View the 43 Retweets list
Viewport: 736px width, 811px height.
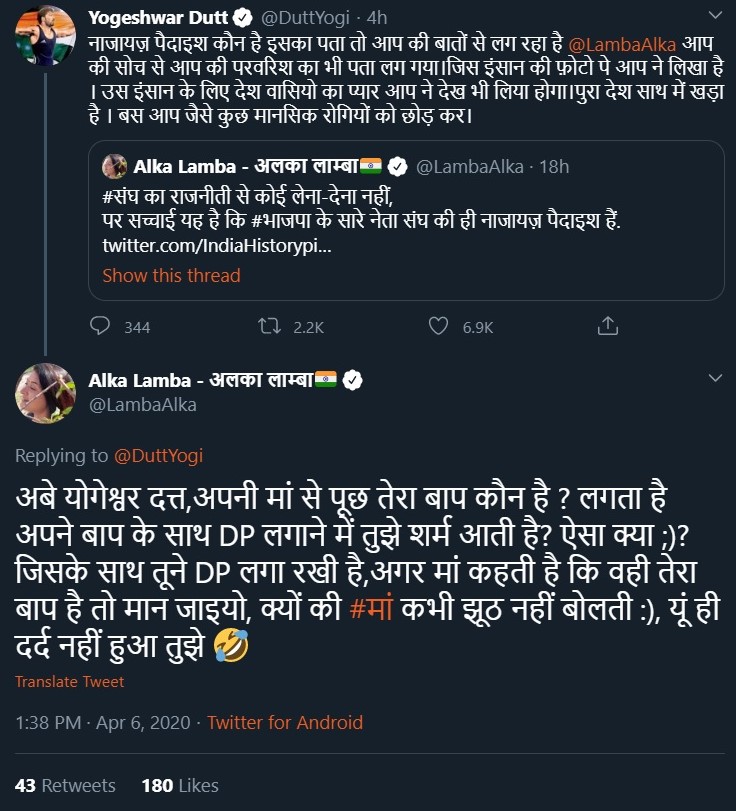pos(65,785)
